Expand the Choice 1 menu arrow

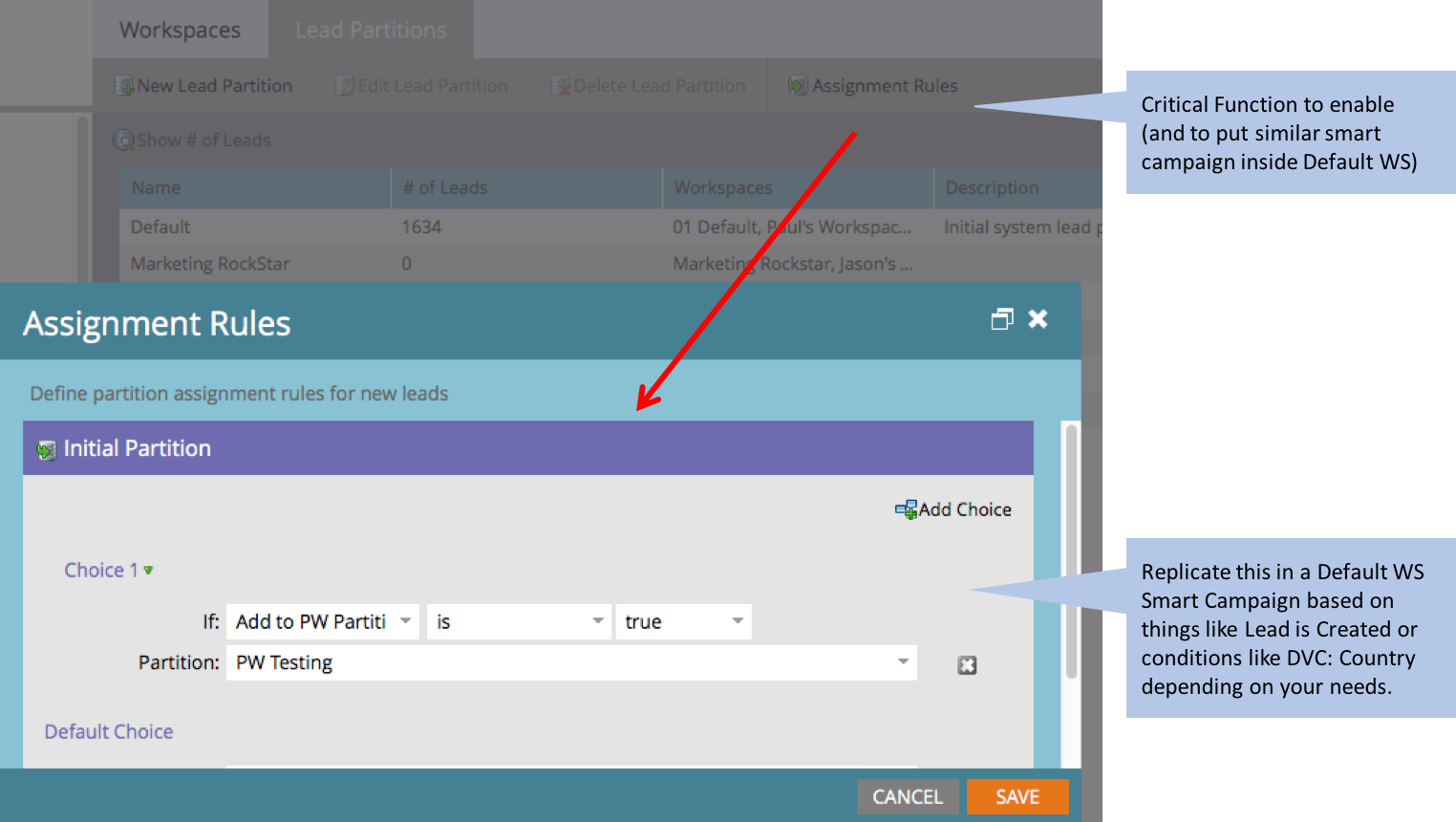[x=148, y=571]
